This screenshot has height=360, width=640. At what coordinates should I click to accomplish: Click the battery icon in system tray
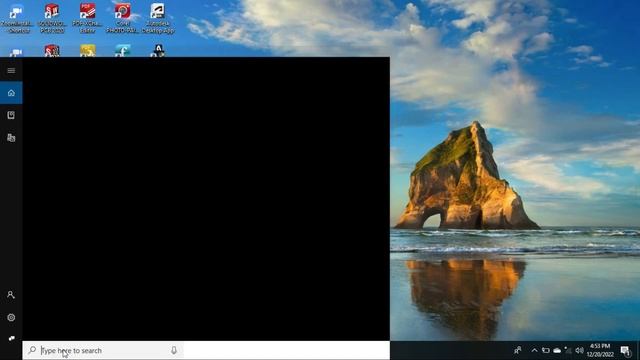pos(546,350)
